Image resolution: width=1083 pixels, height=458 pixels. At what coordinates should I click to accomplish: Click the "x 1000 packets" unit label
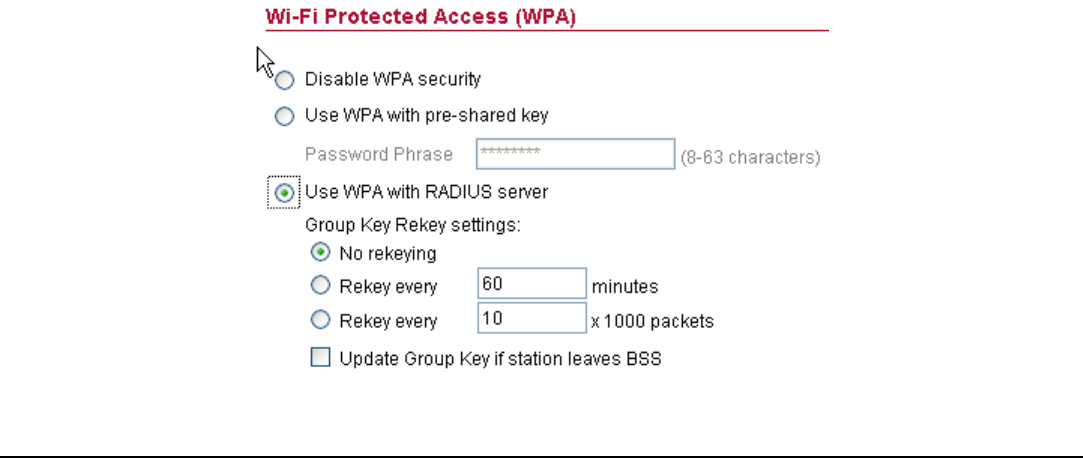[x=654, y=322]
